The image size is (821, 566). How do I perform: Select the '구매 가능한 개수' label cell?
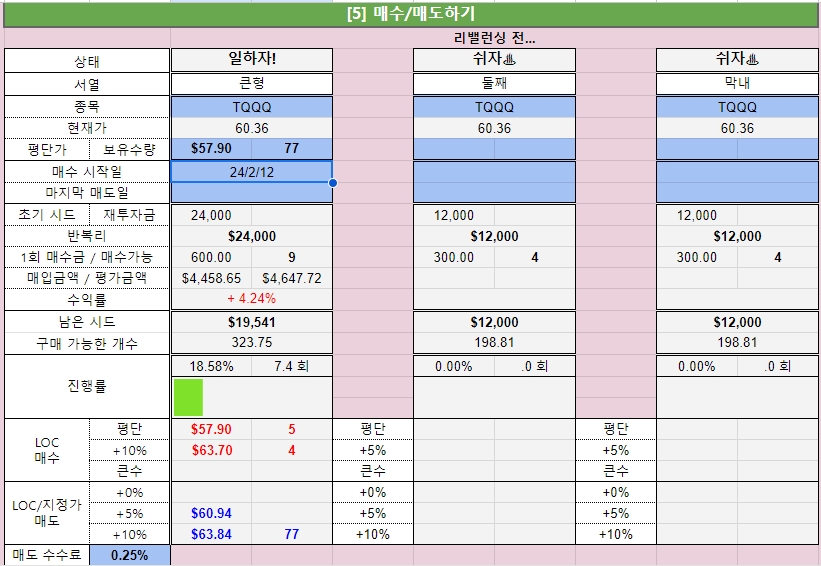[x=87, y=343]
